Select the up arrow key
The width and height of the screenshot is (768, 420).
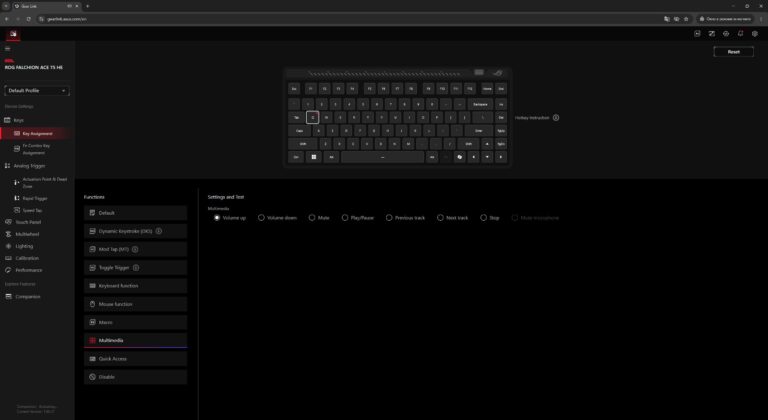tap(487, 144)
